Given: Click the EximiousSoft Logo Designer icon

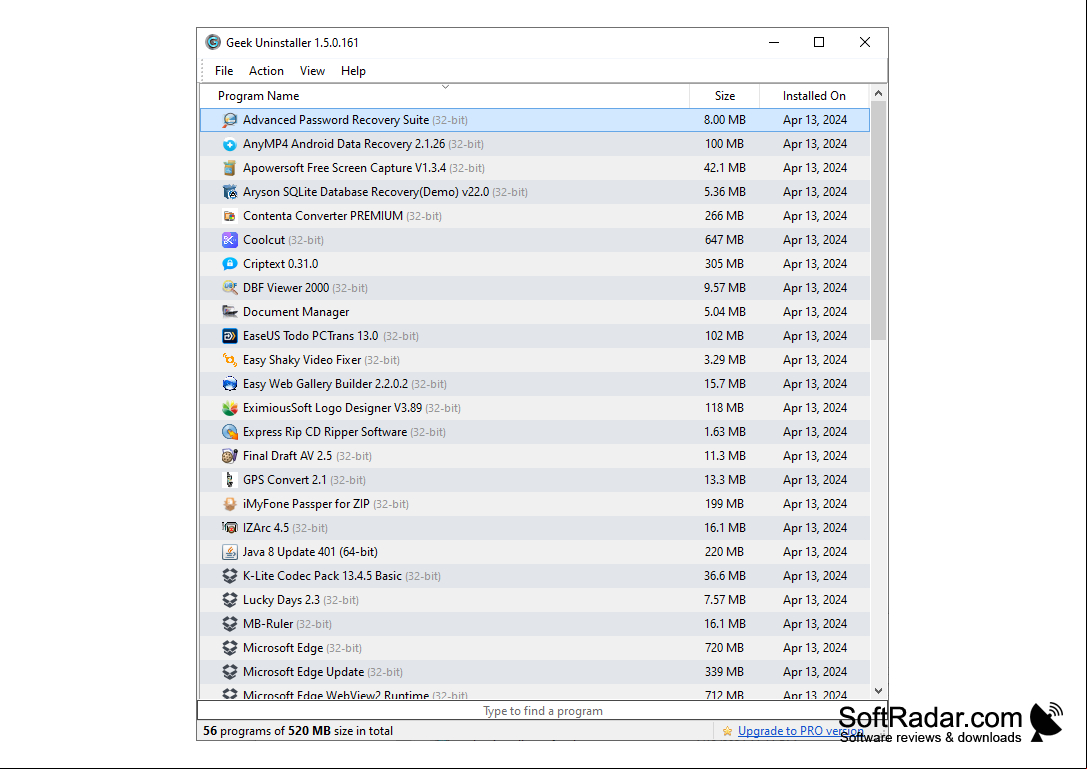Looking at the screenshot, I should click(229, 408).
